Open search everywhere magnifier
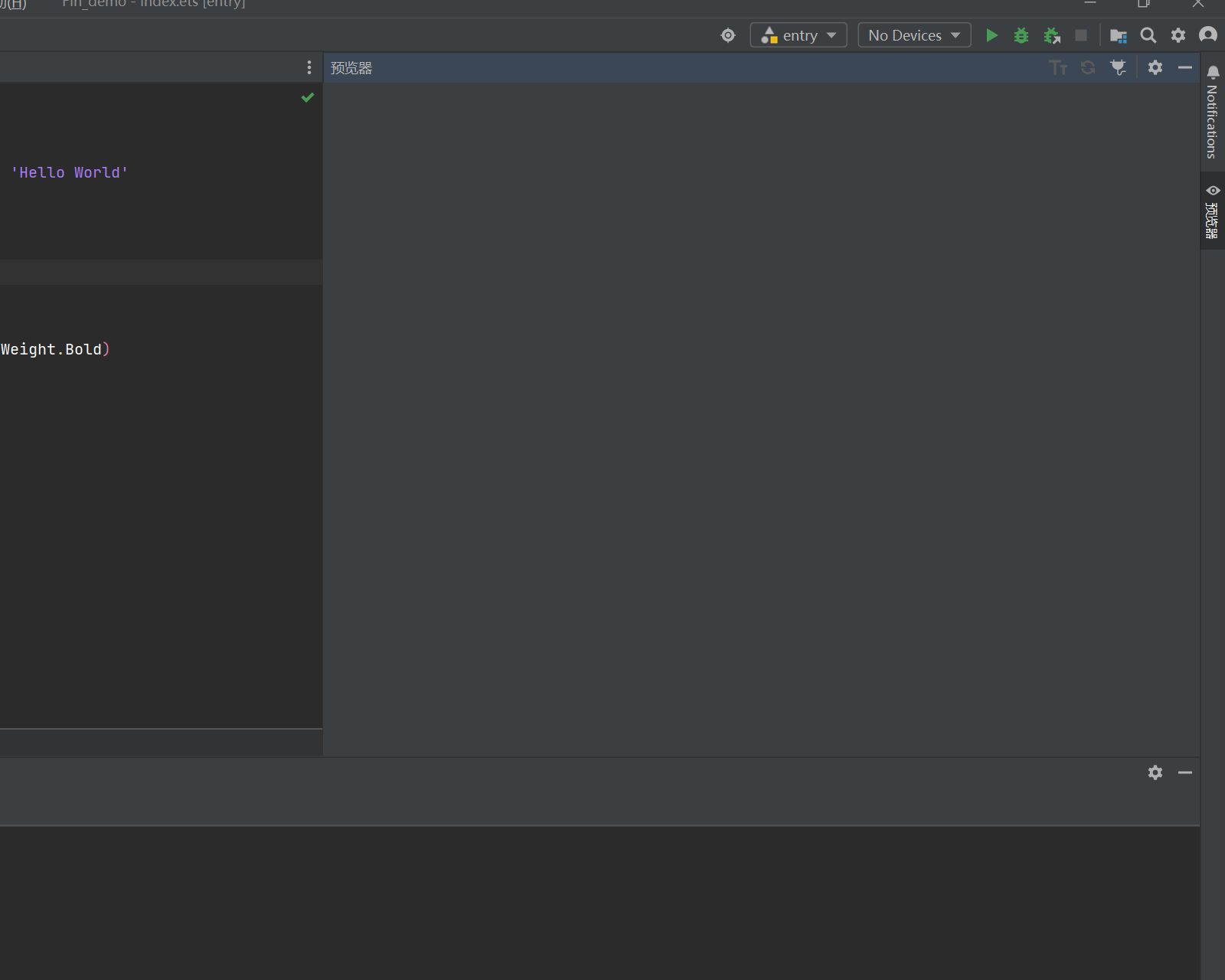 point(1148,35)
